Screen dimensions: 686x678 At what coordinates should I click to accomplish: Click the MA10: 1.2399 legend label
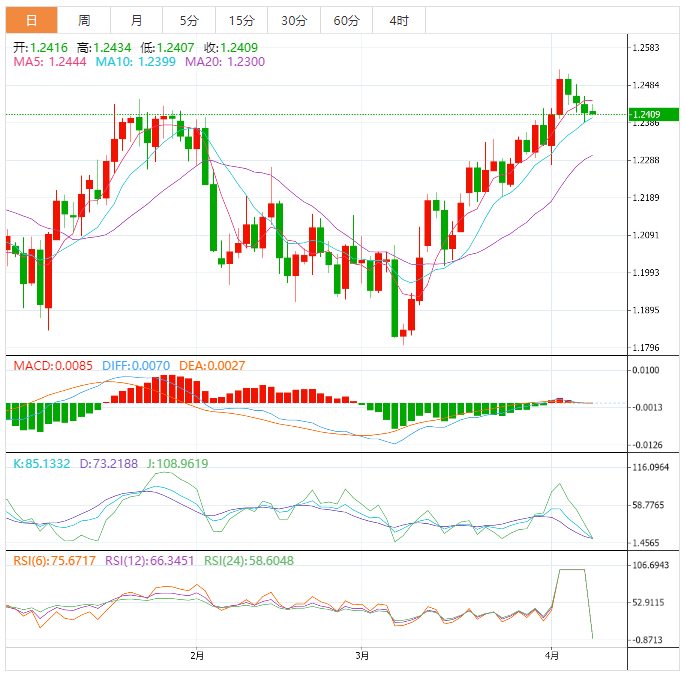136,62
